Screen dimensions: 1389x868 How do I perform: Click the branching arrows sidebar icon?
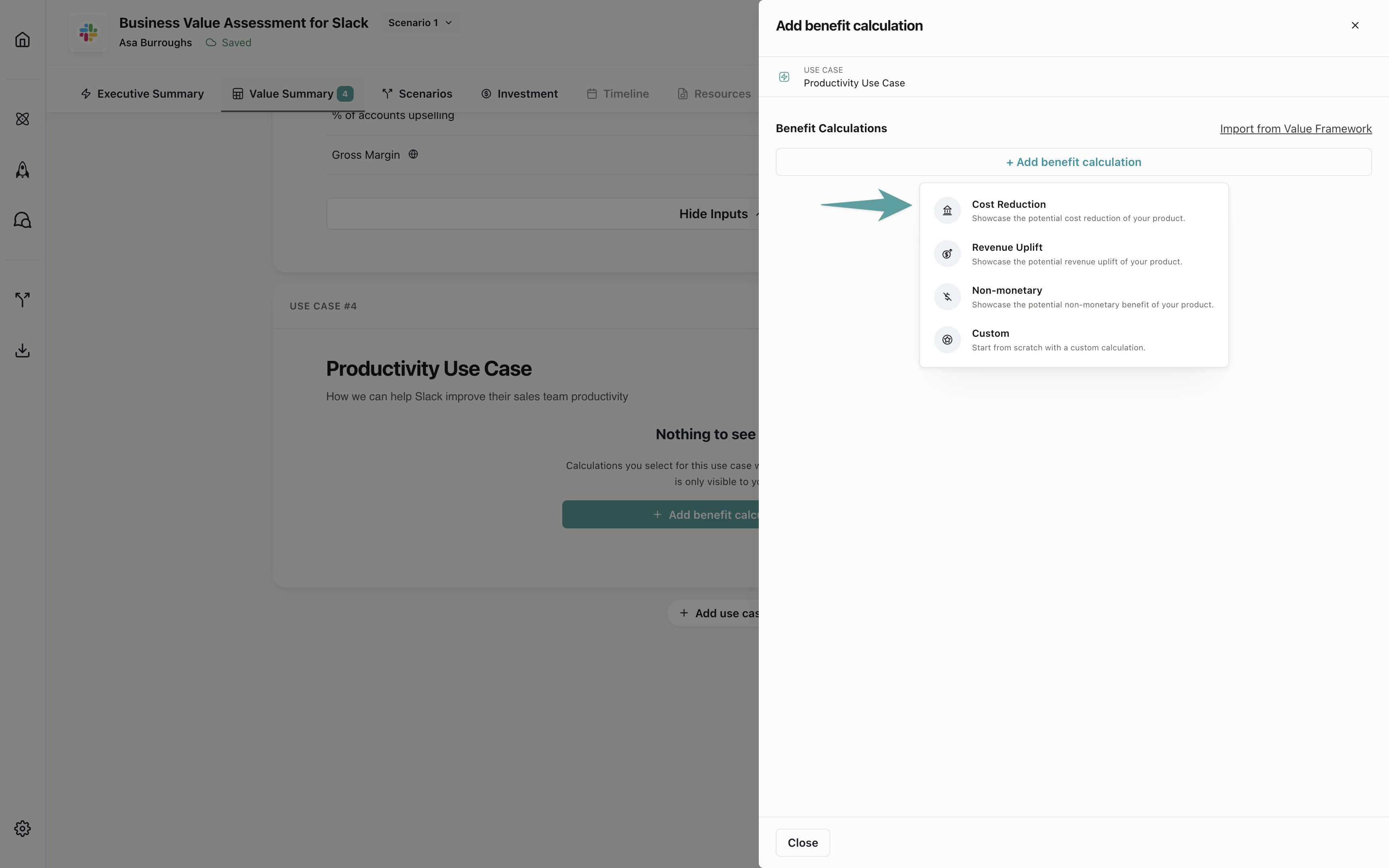(x=23, y=299)
